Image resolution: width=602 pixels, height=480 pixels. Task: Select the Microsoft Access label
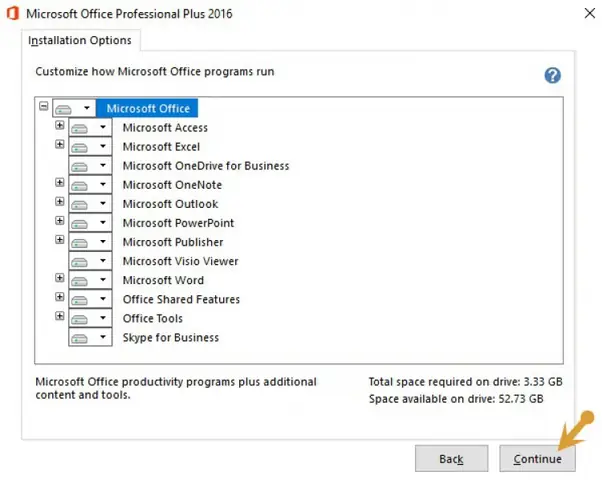click(x=165, y=127)
